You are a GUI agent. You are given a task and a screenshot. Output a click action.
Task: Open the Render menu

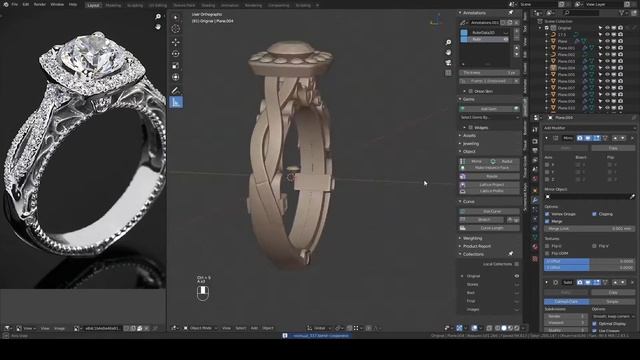40,4
